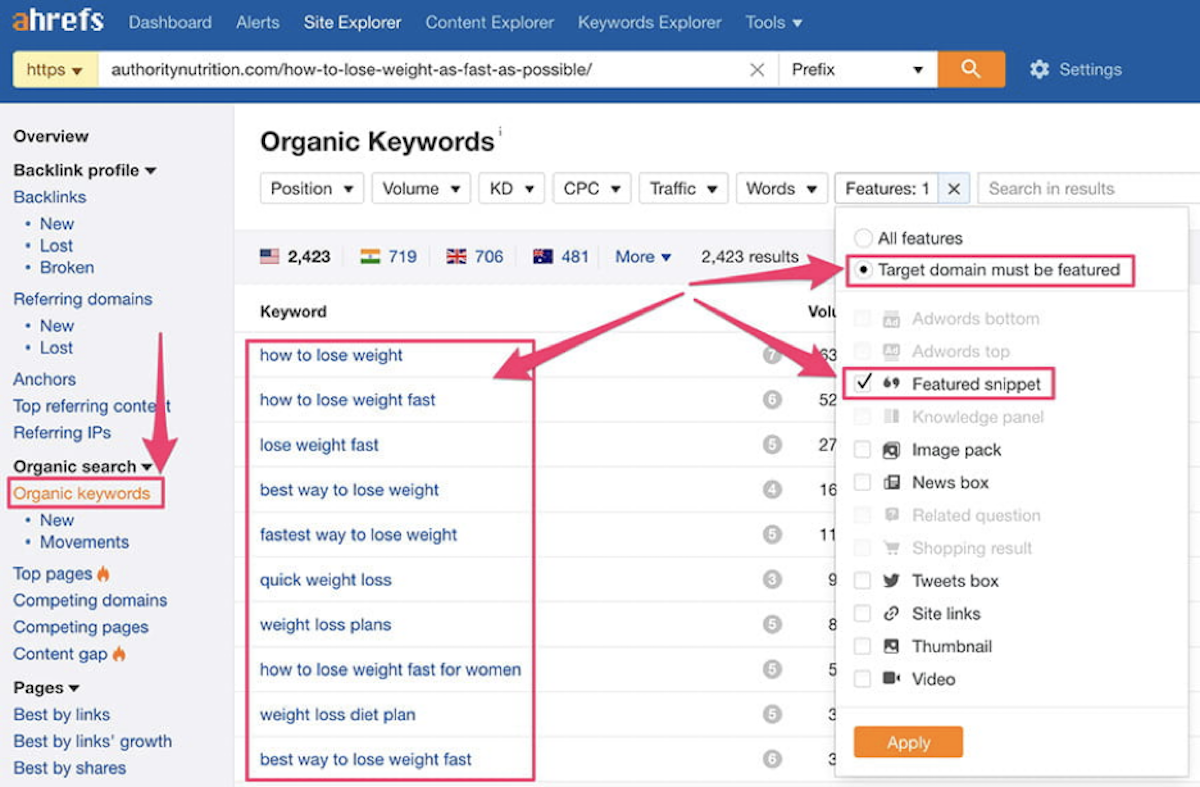Enable the Featured snippet checkbox
Screen dimensions: 1200x787
[x=861, y=384]
